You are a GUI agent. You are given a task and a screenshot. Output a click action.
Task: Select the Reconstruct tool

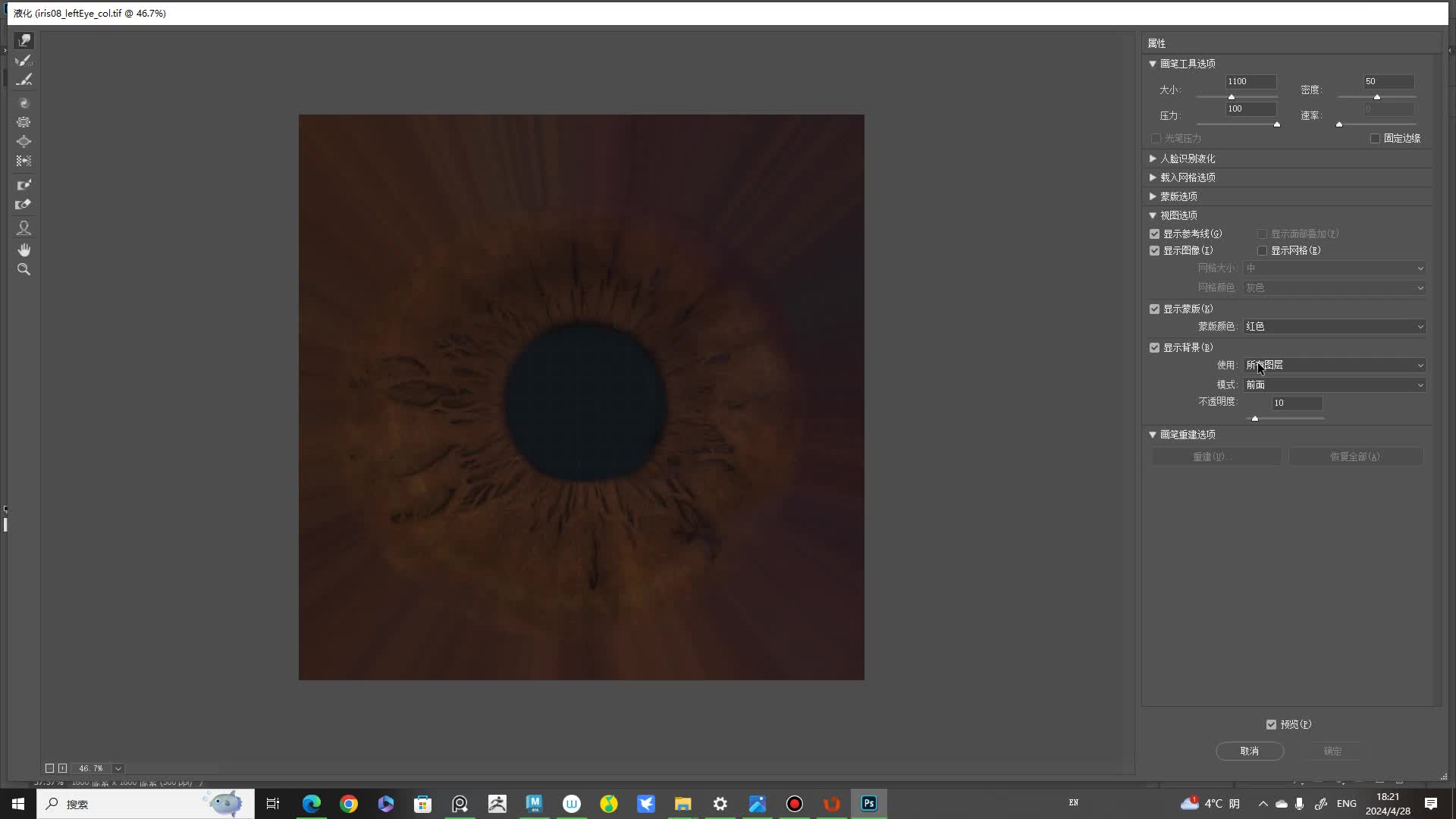coord(24,60)
